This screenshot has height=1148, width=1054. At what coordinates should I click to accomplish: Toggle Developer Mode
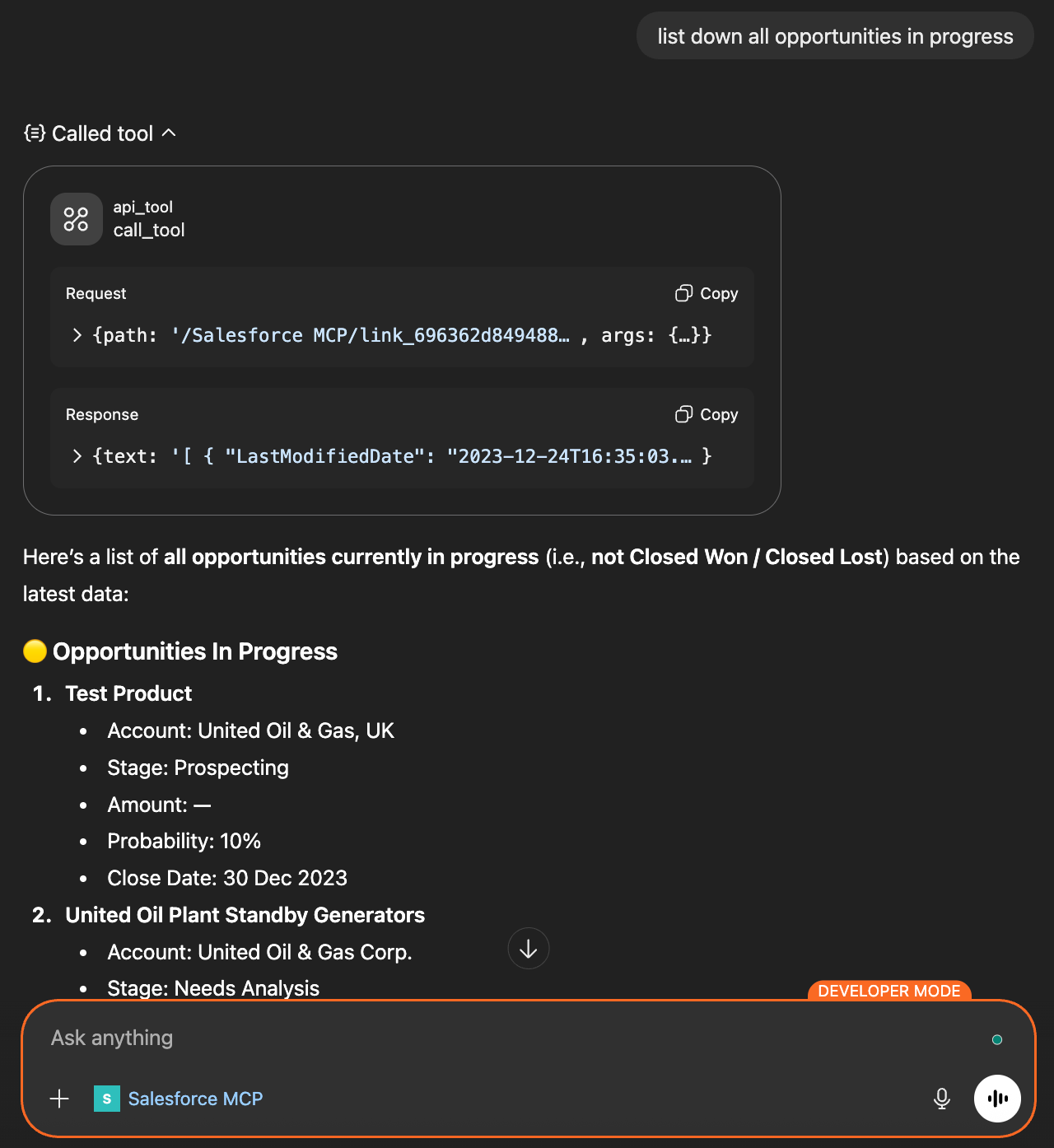click(x=889, y=991)
